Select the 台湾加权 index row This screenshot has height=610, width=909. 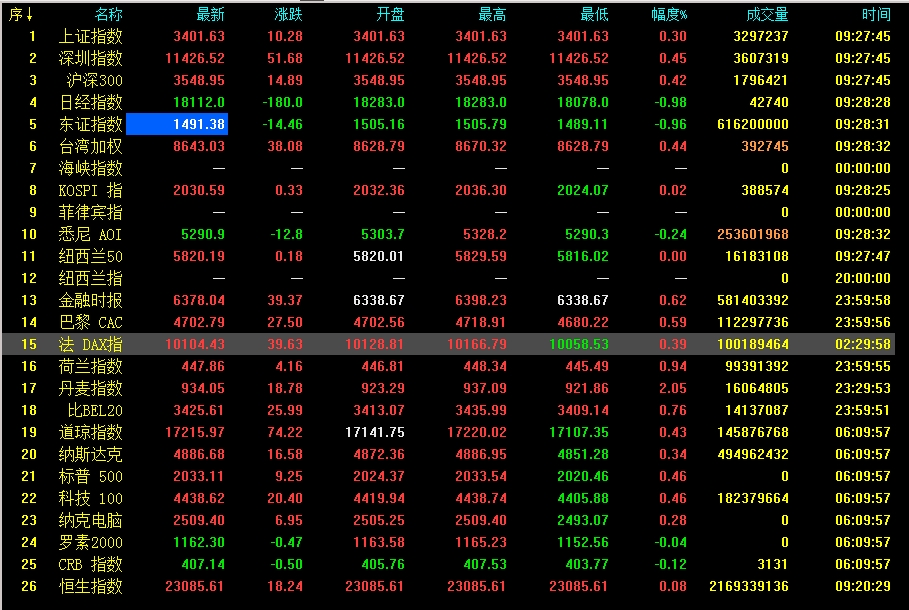(x=91, y=146)
